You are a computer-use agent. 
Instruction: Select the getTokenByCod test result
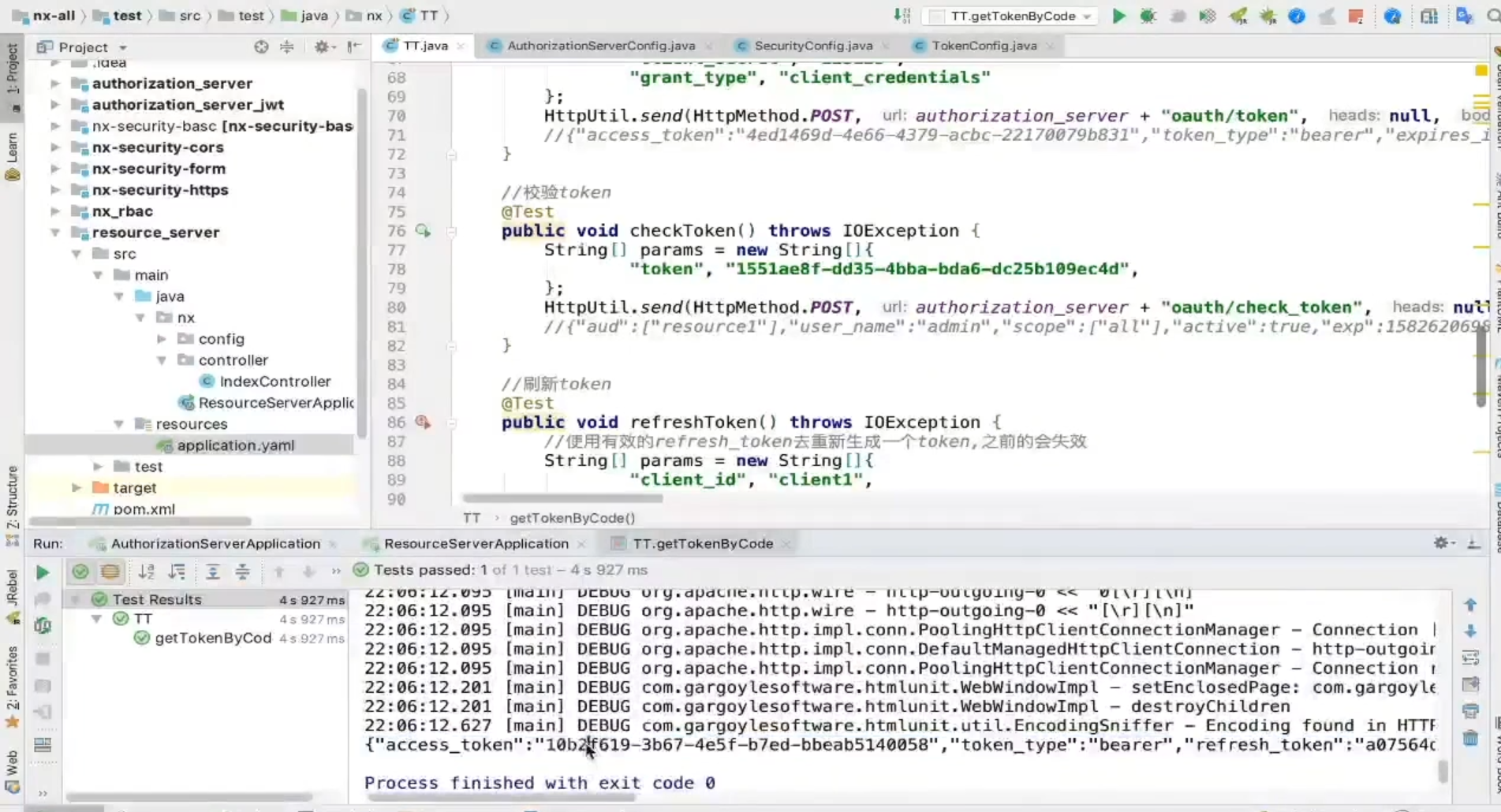click(213, 638)
